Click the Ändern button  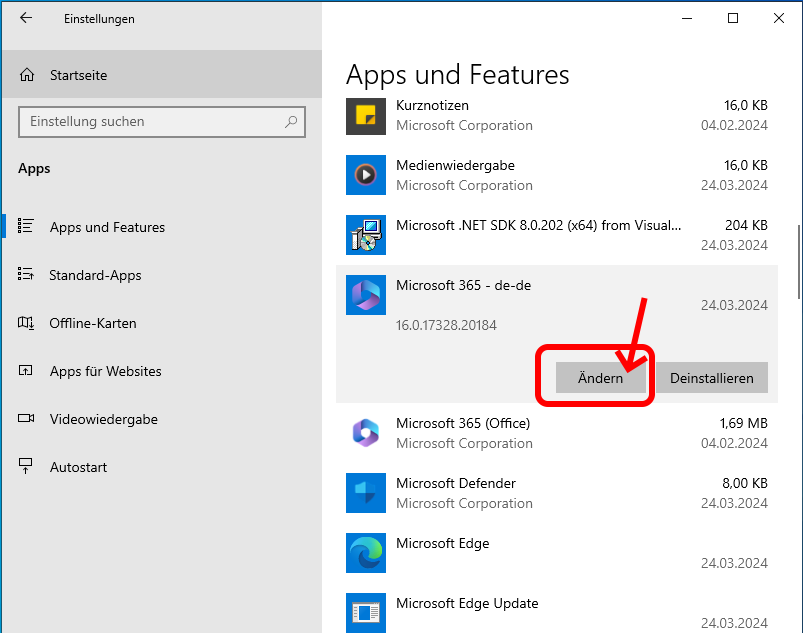pos(601,378)
